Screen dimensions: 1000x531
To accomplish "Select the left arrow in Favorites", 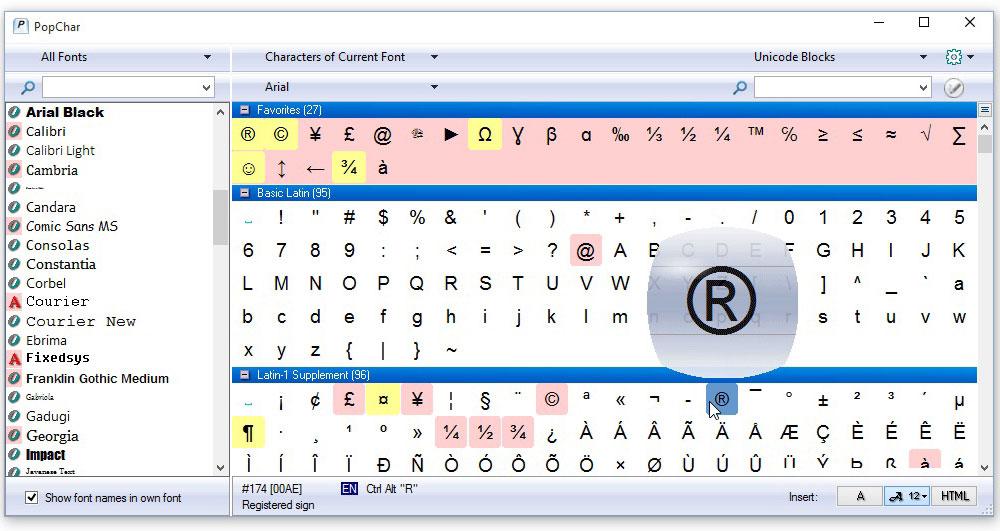I will click(315, 168).
